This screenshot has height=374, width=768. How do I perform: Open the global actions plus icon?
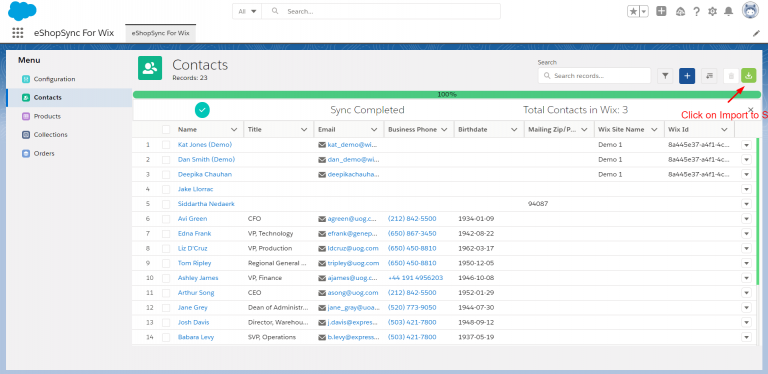pyautogui.click(x=661, y=11)
